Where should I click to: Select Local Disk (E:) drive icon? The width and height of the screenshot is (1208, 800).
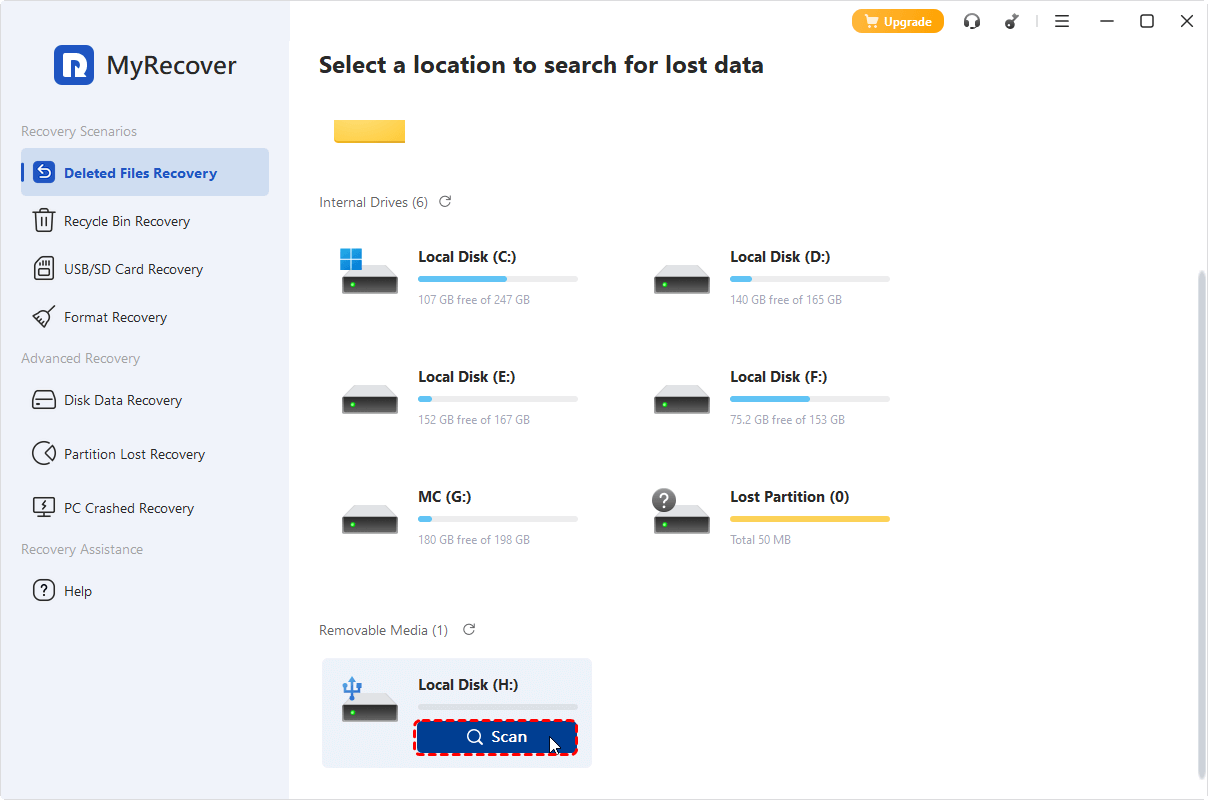pos(369,399)
